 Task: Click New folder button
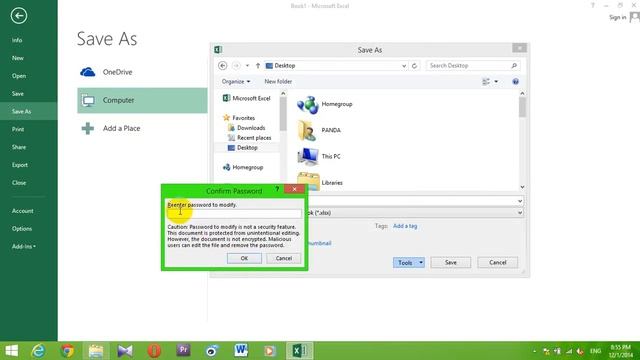pyautogui.click(x=278, y=82)
